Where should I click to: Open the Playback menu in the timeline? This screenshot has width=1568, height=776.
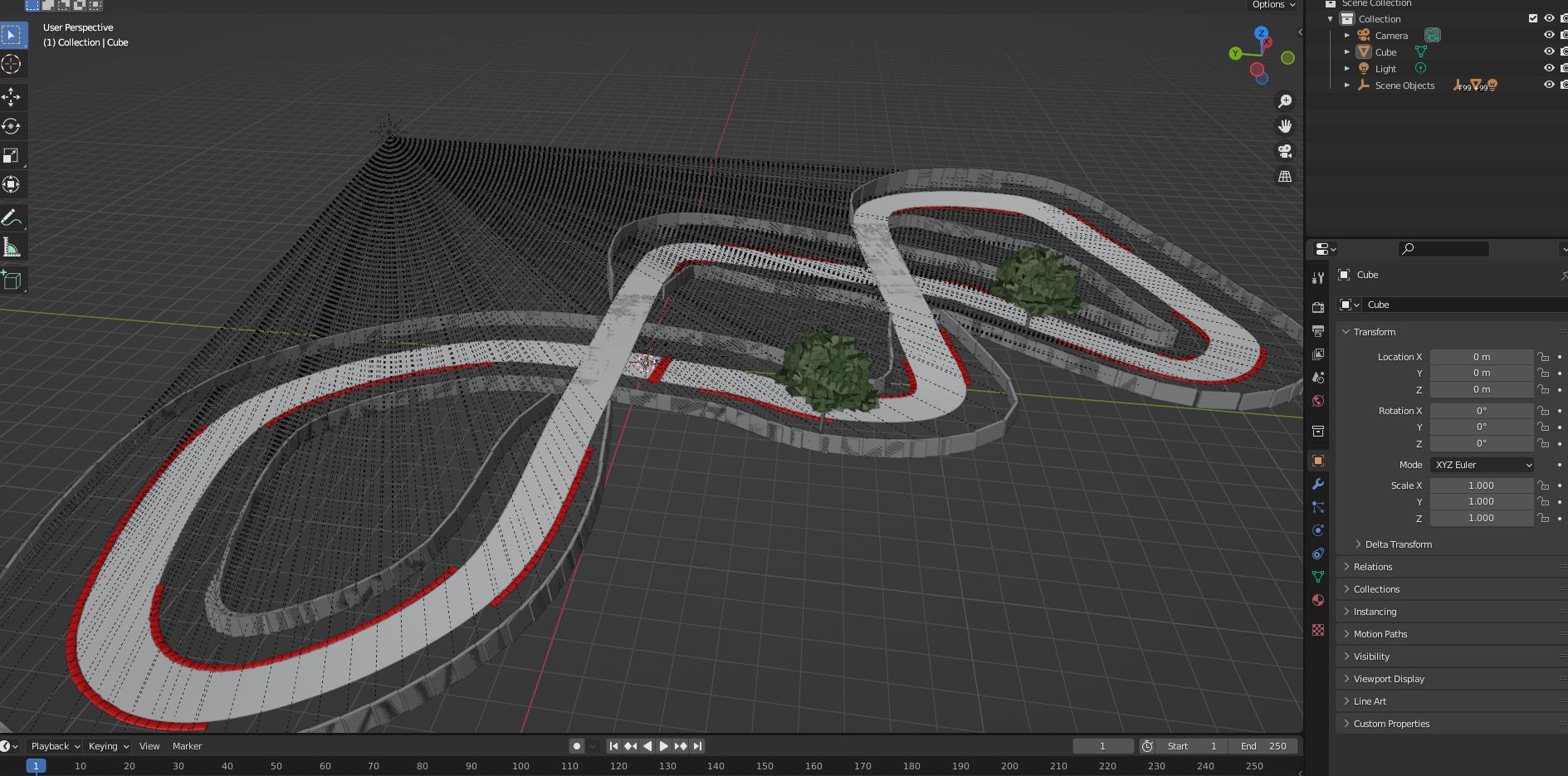[50, 745]
